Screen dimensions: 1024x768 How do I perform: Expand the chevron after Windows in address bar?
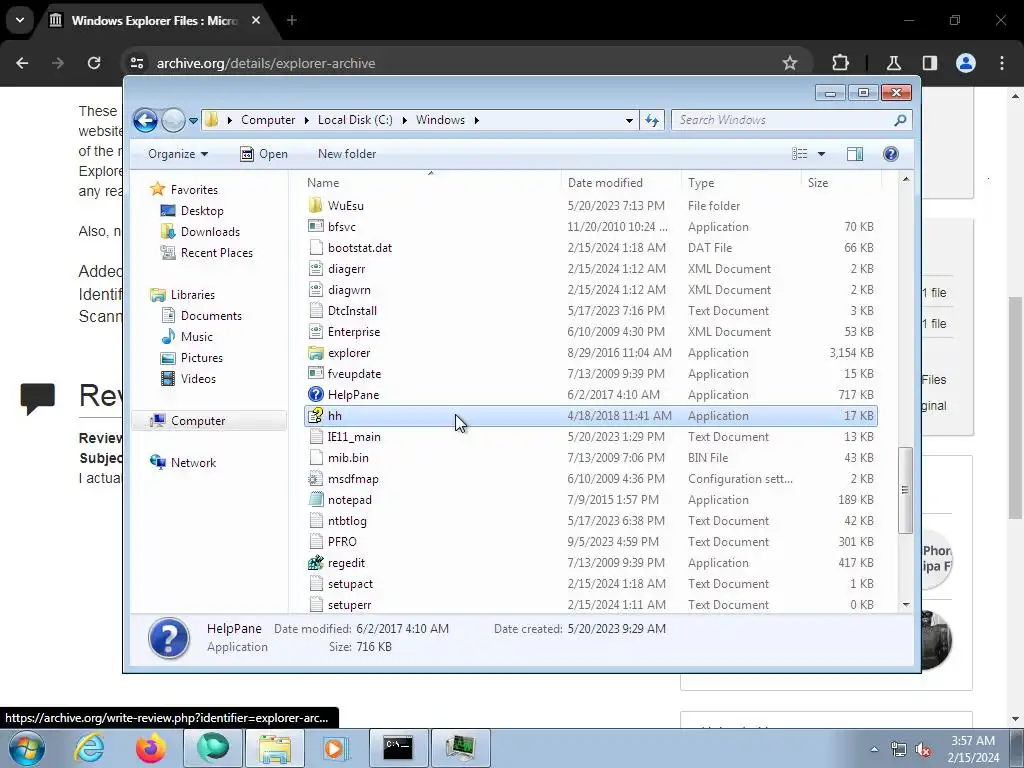[x=477, y=120]
